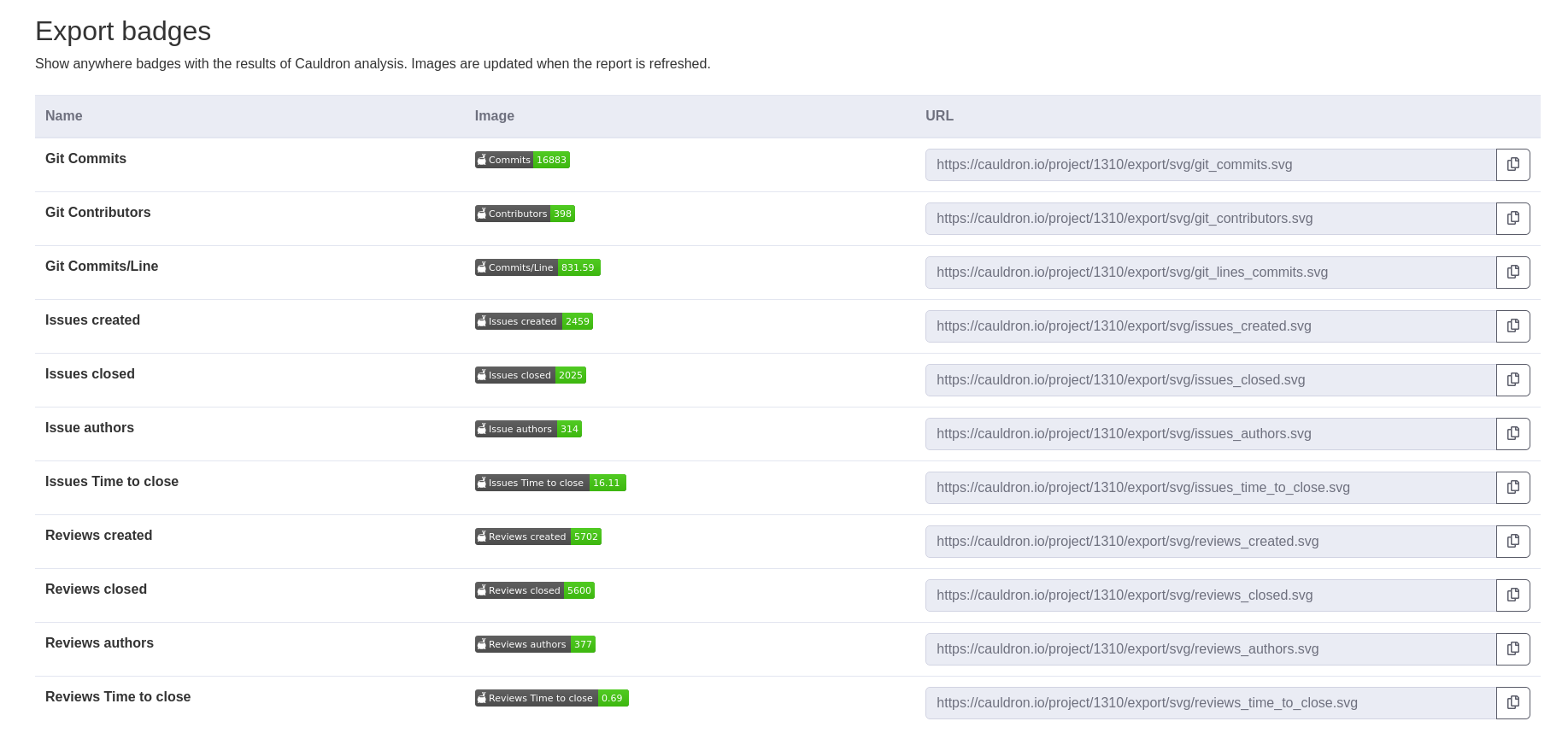Copy the issues_created.svg URL
Screen dimensions: 1568x733
tap(1512, 326)
